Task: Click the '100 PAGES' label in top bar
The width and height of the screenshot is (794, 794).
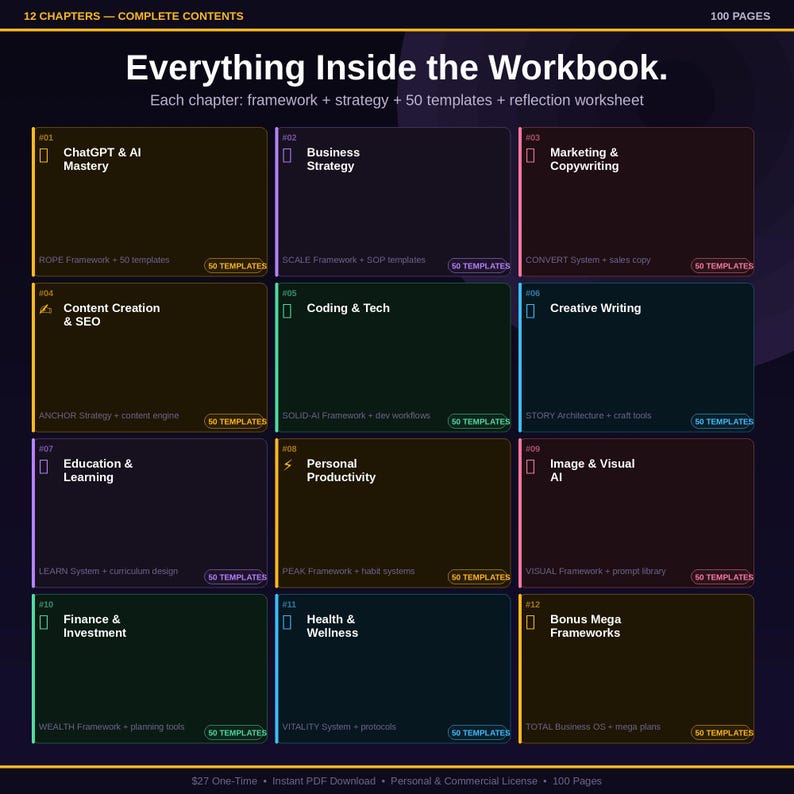Action: pos(740,16)
